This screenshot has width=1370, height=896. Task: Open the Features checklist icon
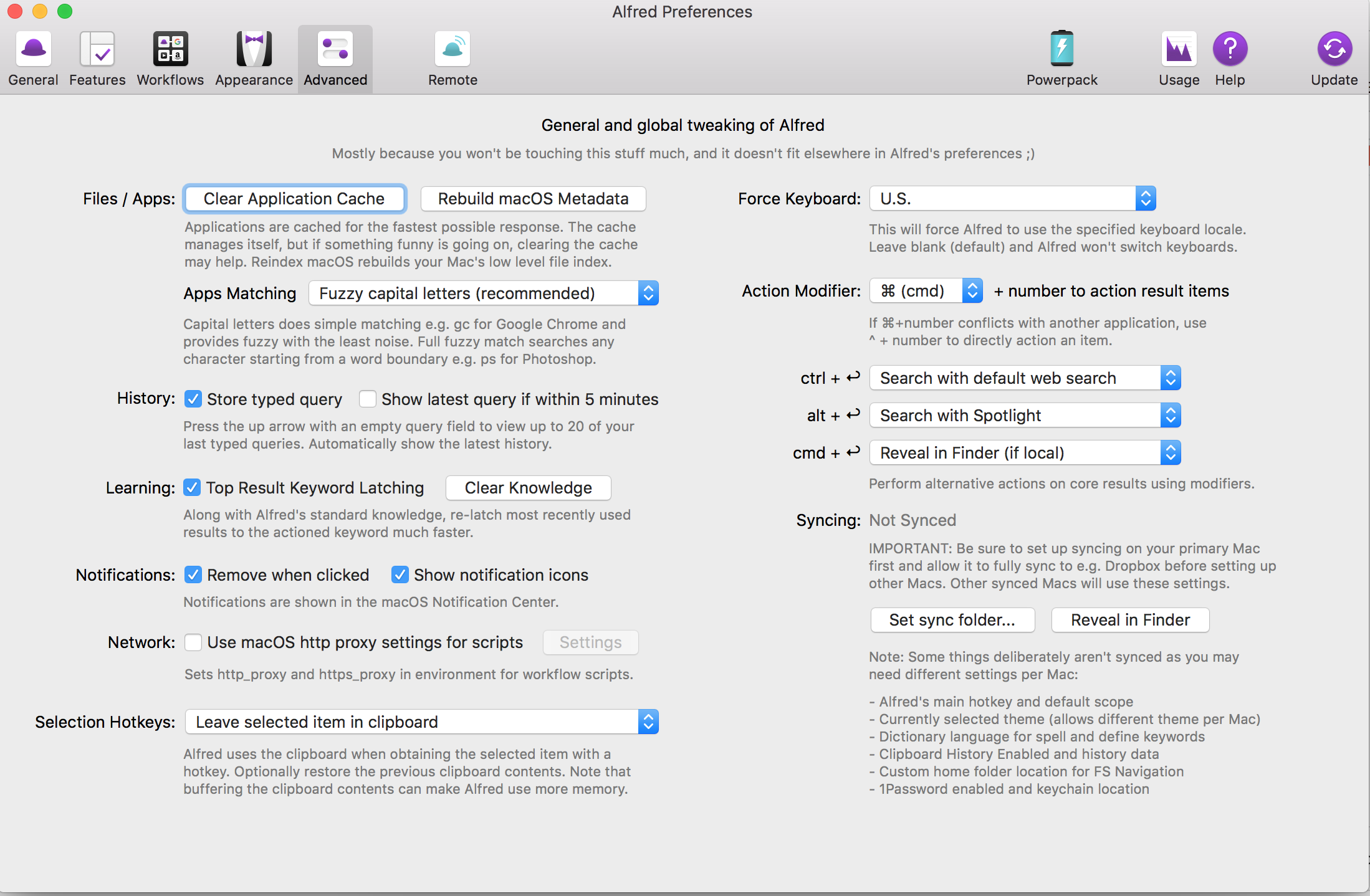click(x=97, y=49)
